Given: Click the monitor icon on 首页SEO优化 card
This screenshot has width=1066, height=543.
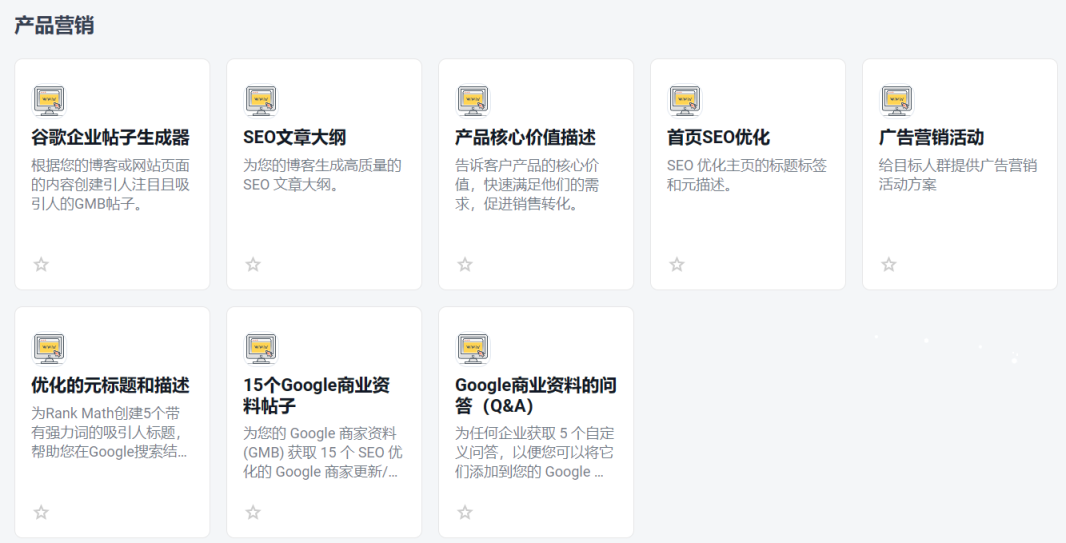Looking at the screenshot, I should [685, 100].
